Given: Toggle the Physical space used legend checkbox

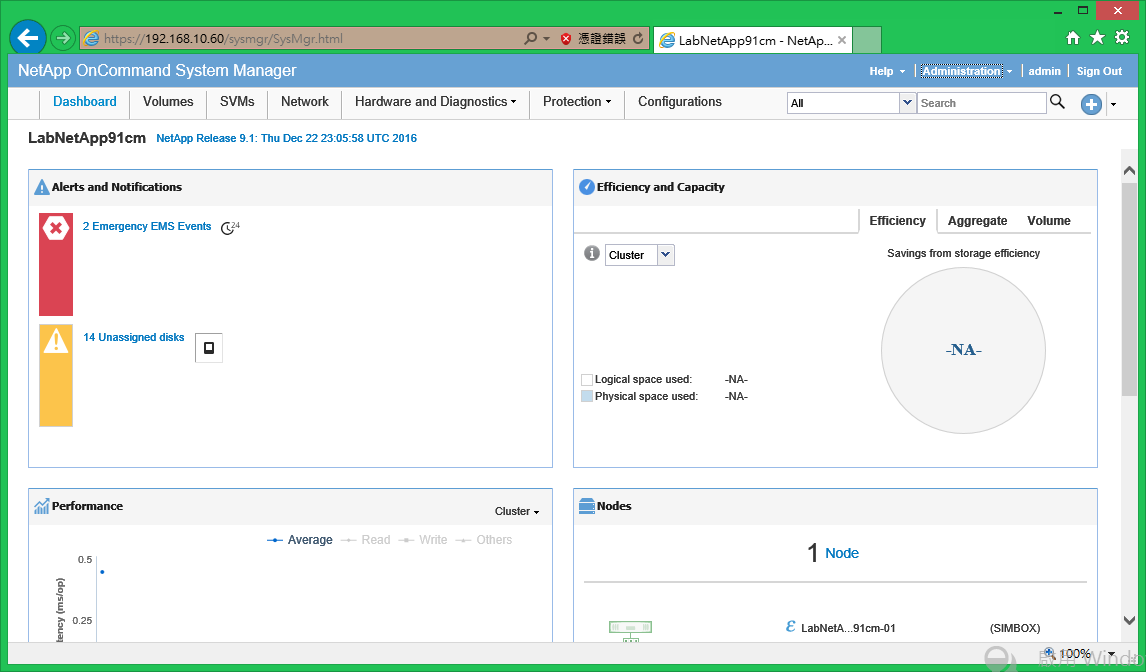Looking at the screenshot, I should point(587,396).
